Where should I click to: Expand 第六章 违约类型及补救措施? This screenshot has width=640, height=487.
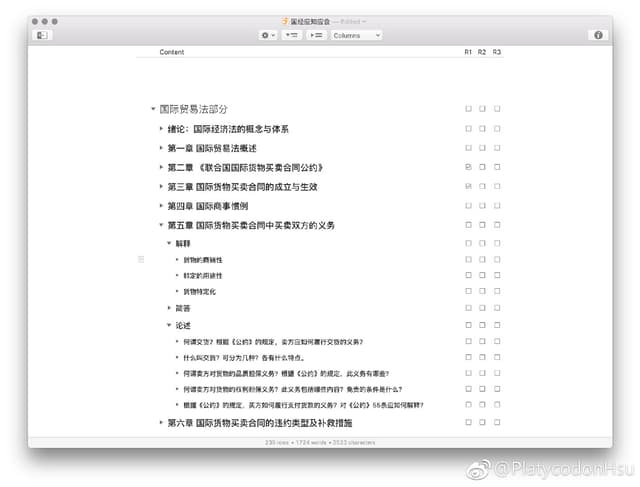coord(161,423)
